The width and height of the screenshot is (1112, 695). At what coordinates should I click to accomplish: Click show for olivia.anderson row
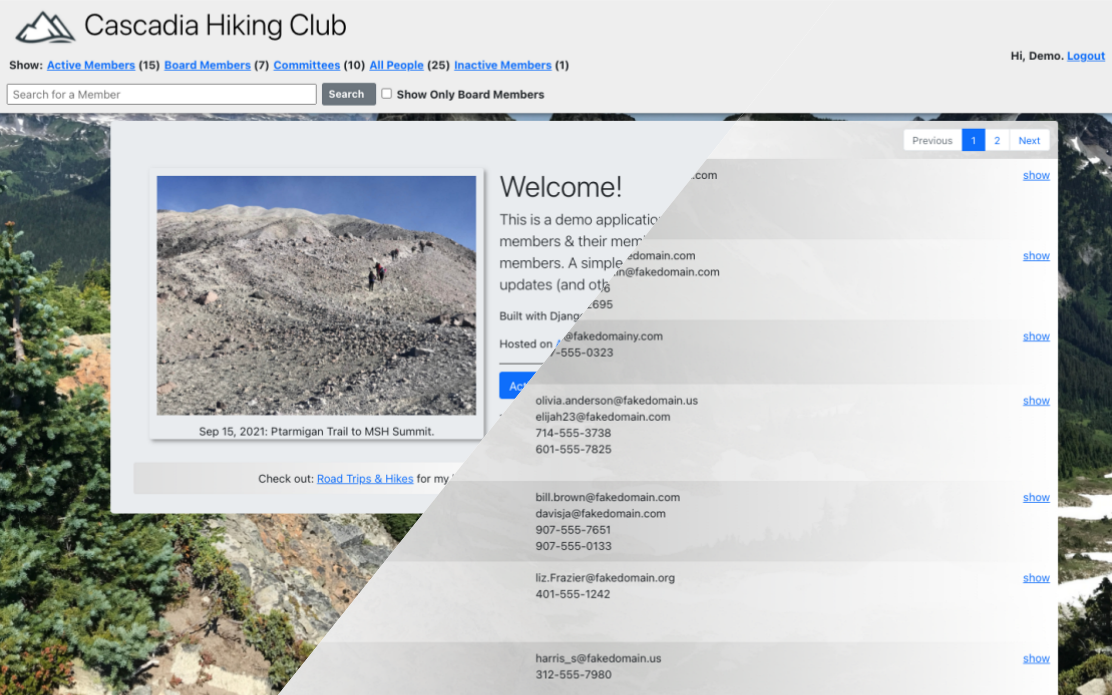1036,401
